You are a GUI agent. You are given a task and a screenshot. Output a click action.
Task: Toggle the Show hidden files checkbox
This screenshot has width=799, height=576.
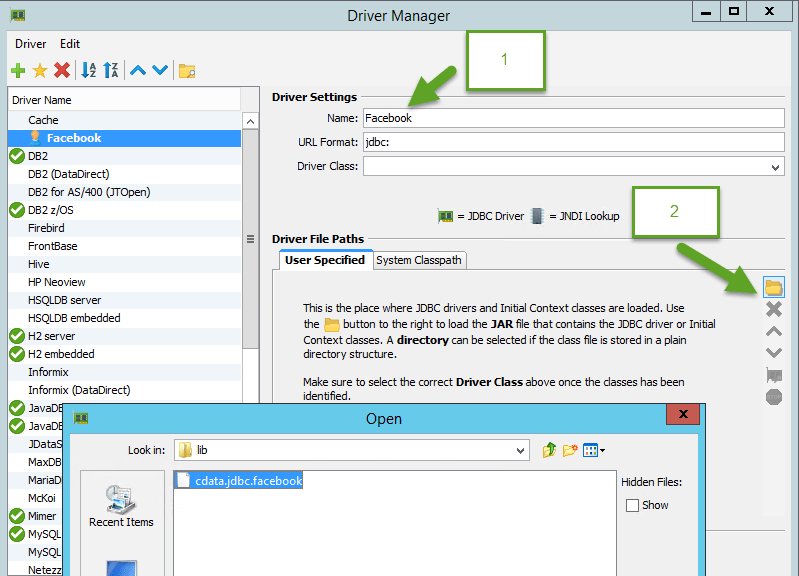[632, 505]
